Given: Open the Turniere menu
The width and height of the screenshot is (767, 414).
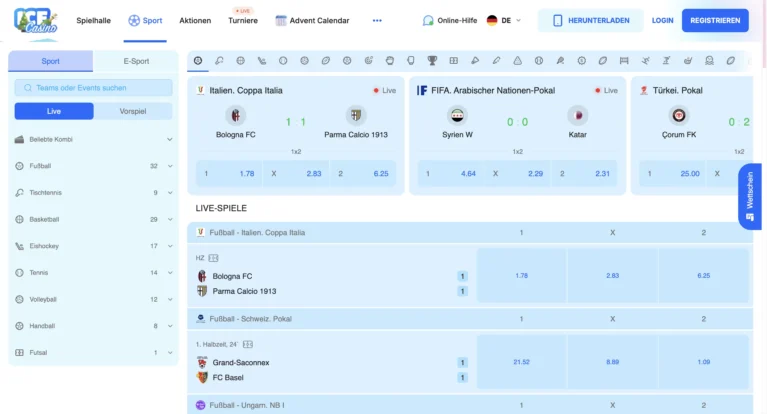Looking at the screenshot, I should (243, 21).
